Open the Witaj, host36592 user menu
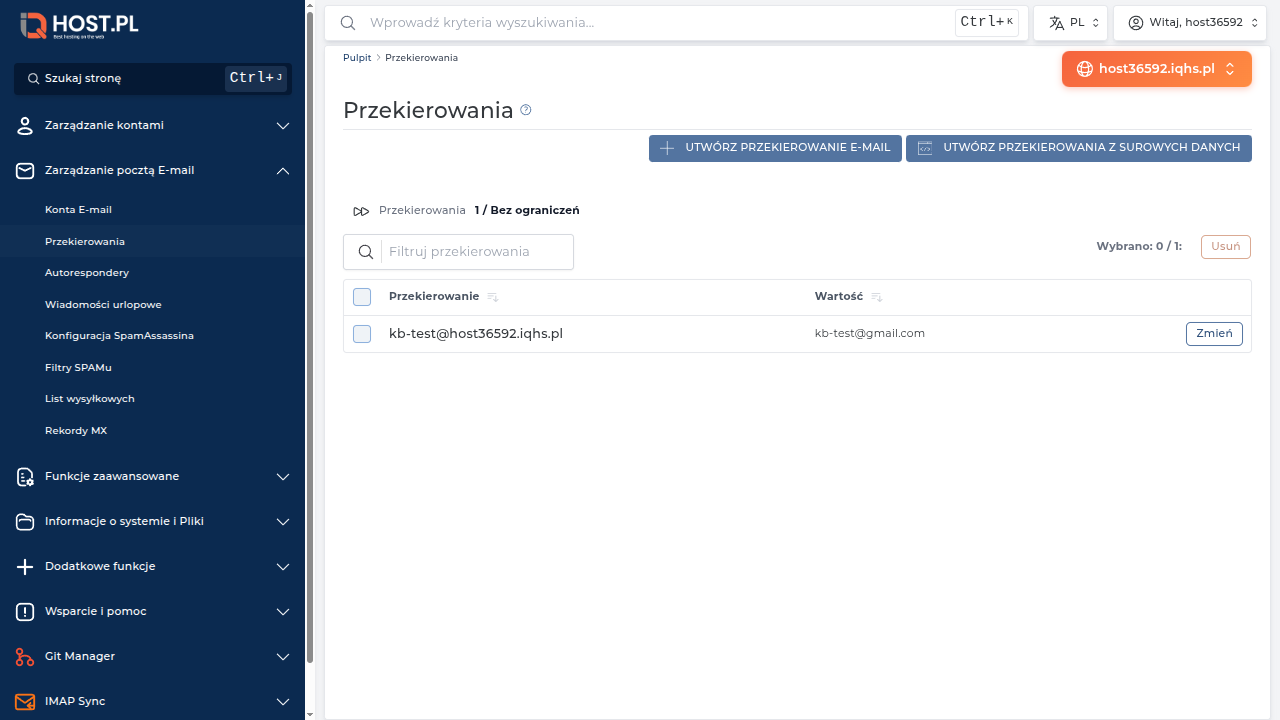Image resolution: width=1280 pixels, height=720 pixels. coord(1191,22)
